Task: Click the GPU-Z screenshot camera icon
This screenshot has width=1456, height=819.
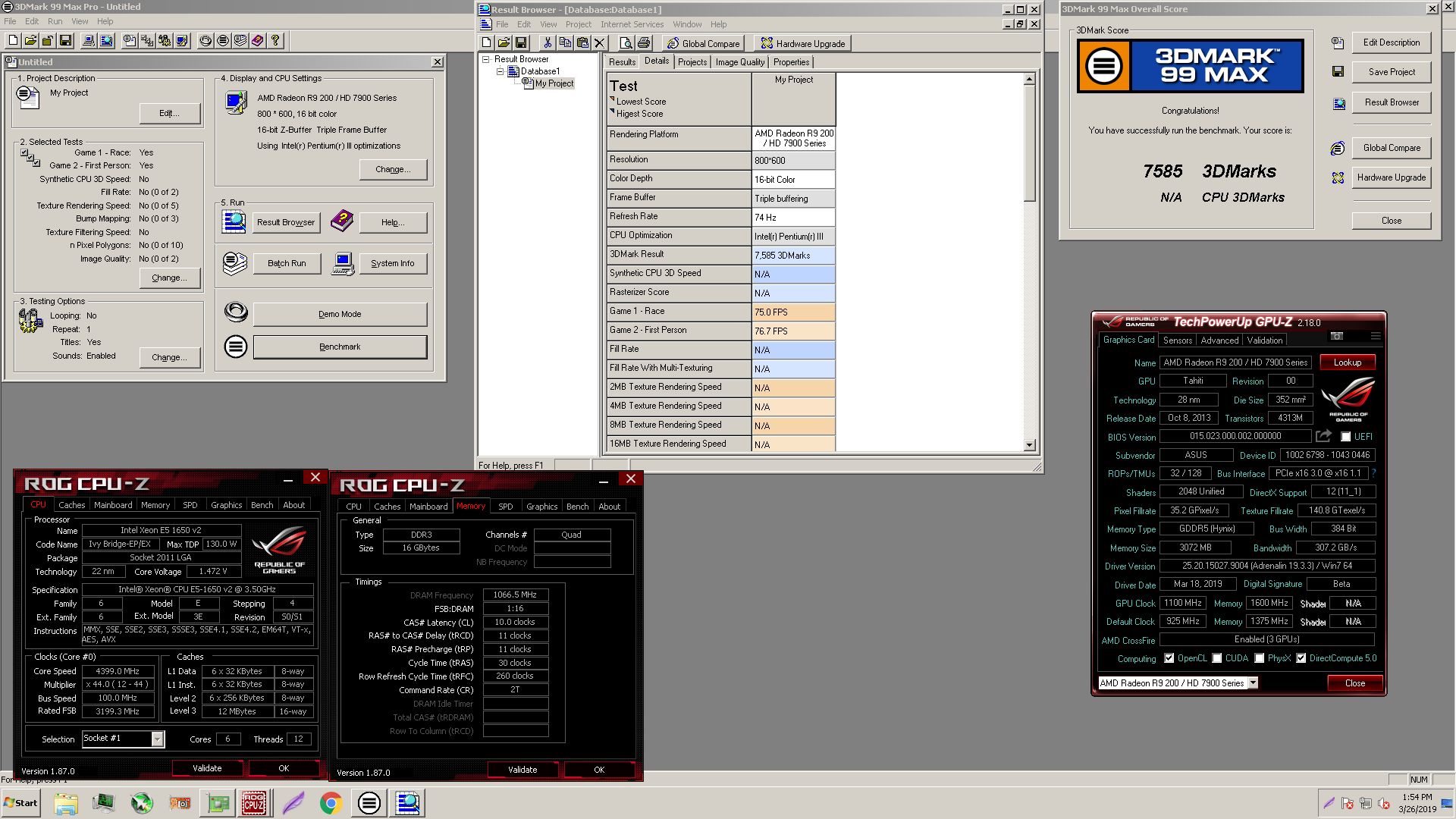Action: 1337,336
